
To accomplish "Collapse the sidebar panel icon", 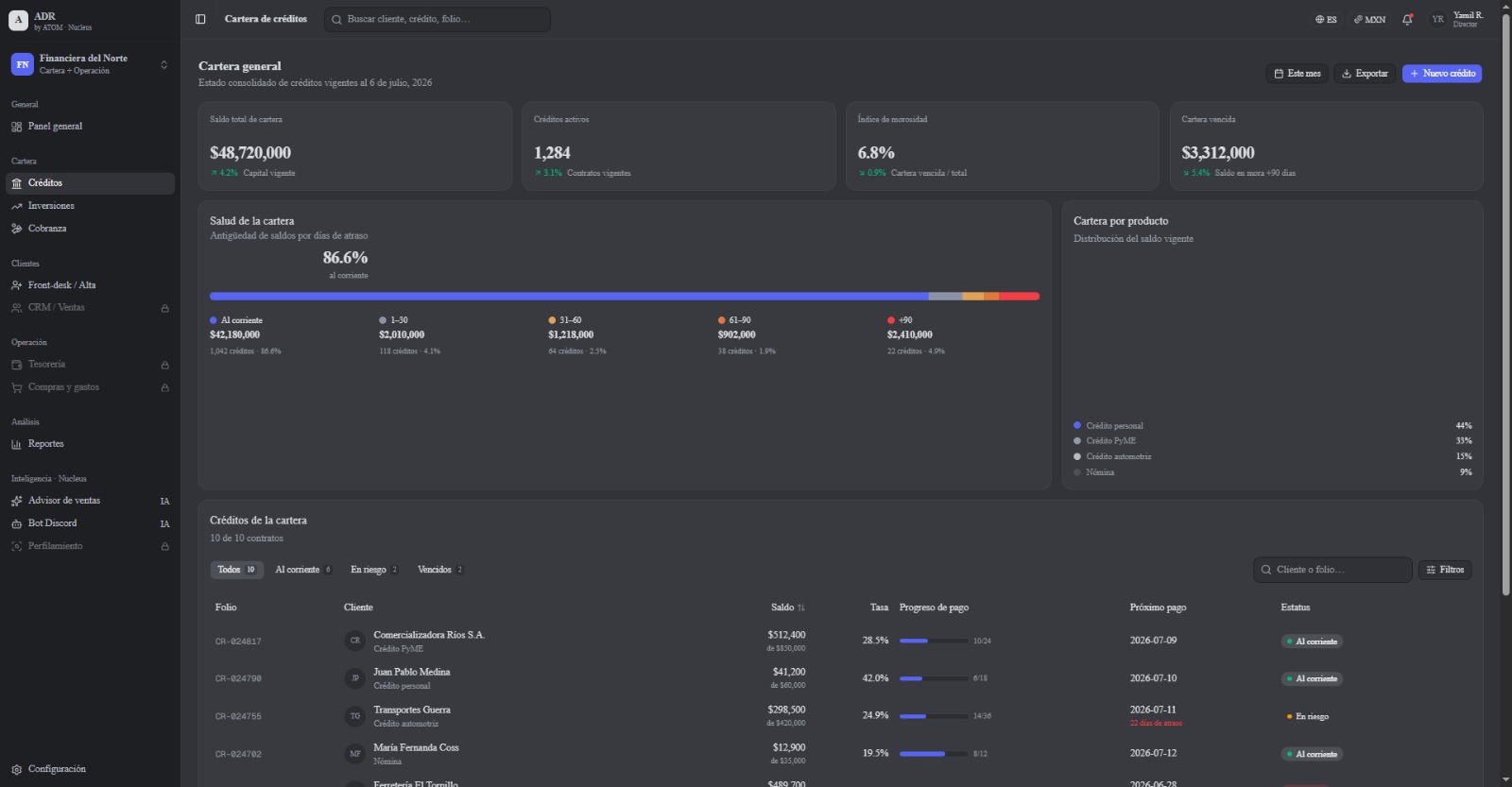I will [200, 19].
